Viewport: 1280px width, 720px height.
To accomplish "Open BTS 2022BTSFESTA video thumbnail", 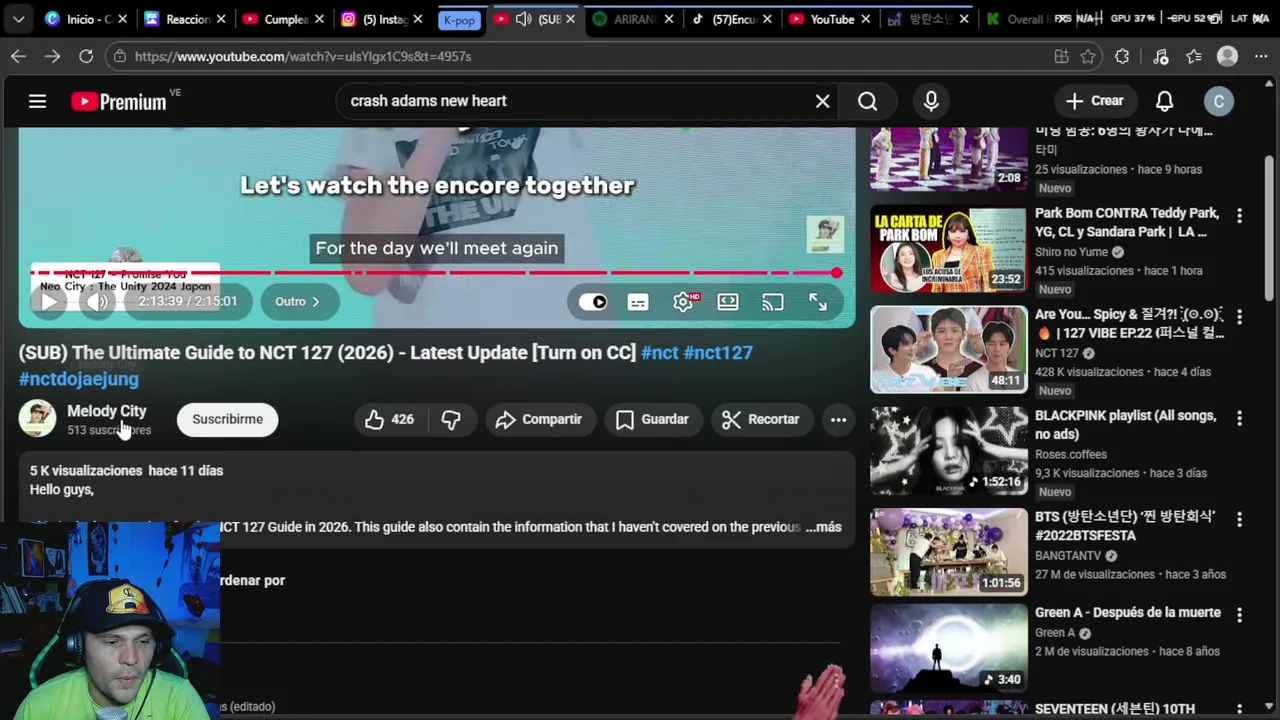I will (x=948, y=552).
